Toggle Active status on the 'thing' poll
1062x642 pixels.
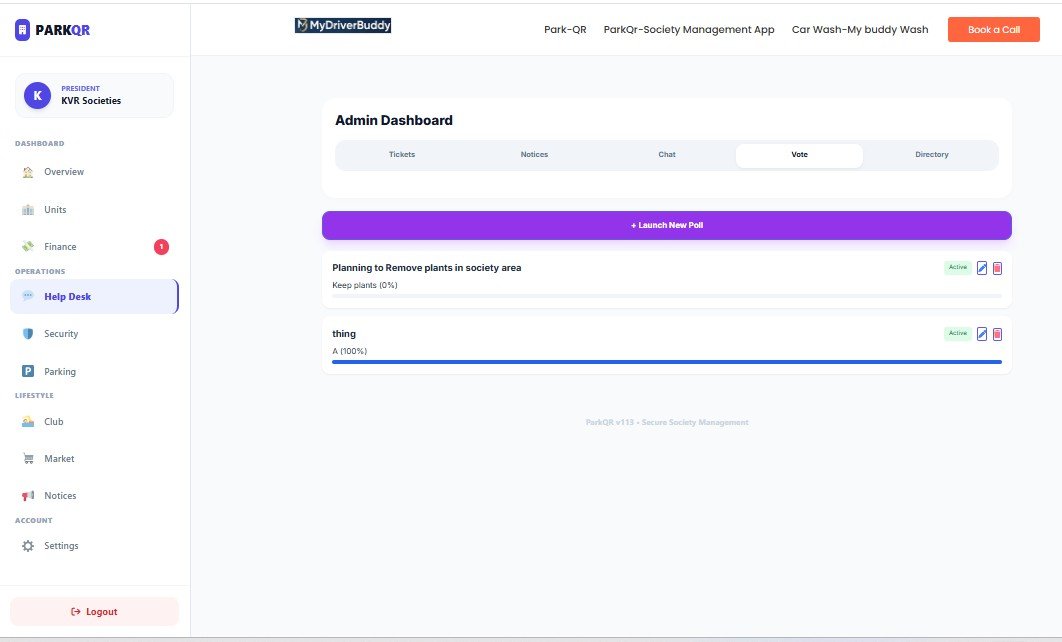click(955, 333)
